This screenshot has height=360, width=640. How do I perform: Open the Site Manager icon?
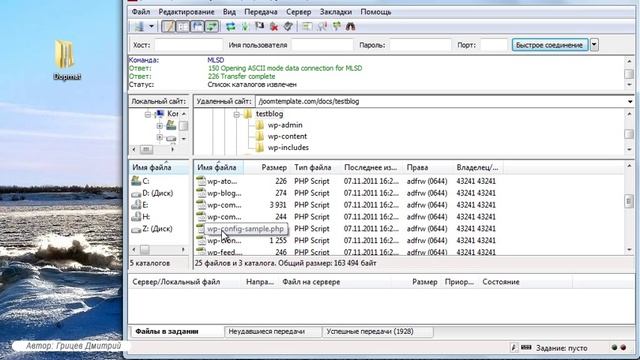pos(139,27)
